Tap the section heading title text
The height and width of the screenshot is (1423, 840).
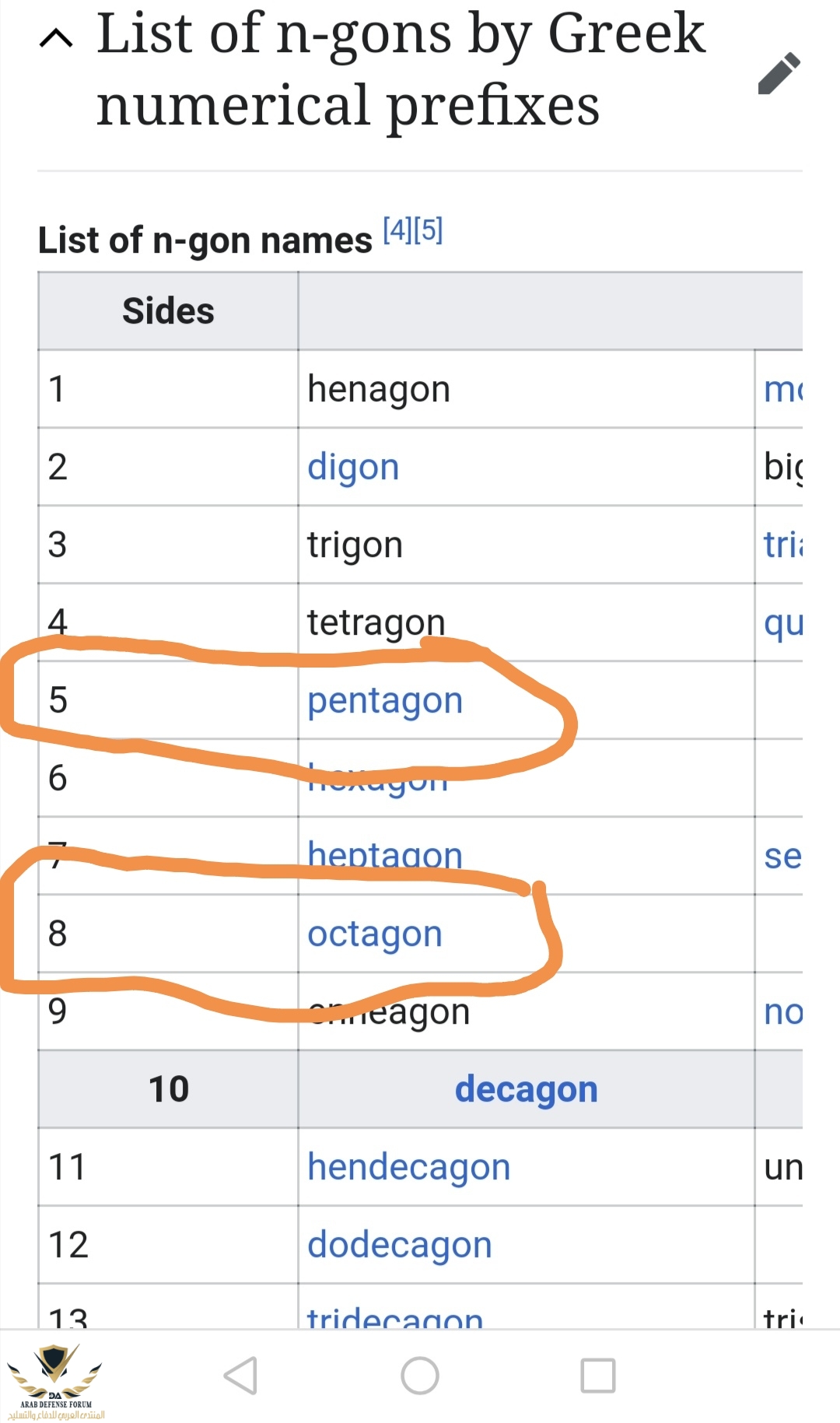point(401,68)
